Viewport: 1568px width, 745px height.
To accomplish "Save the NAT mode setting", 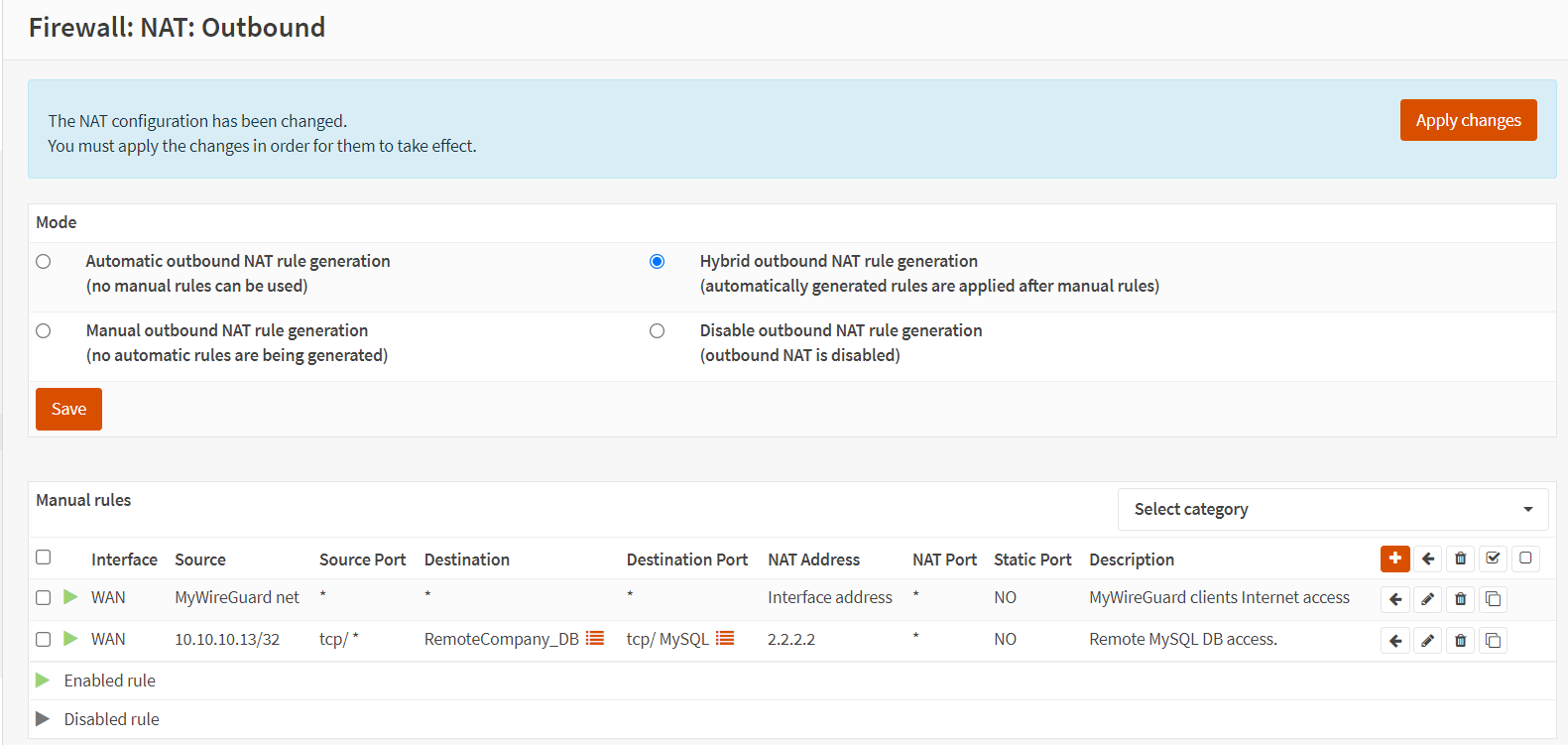I will coord(68,409).
